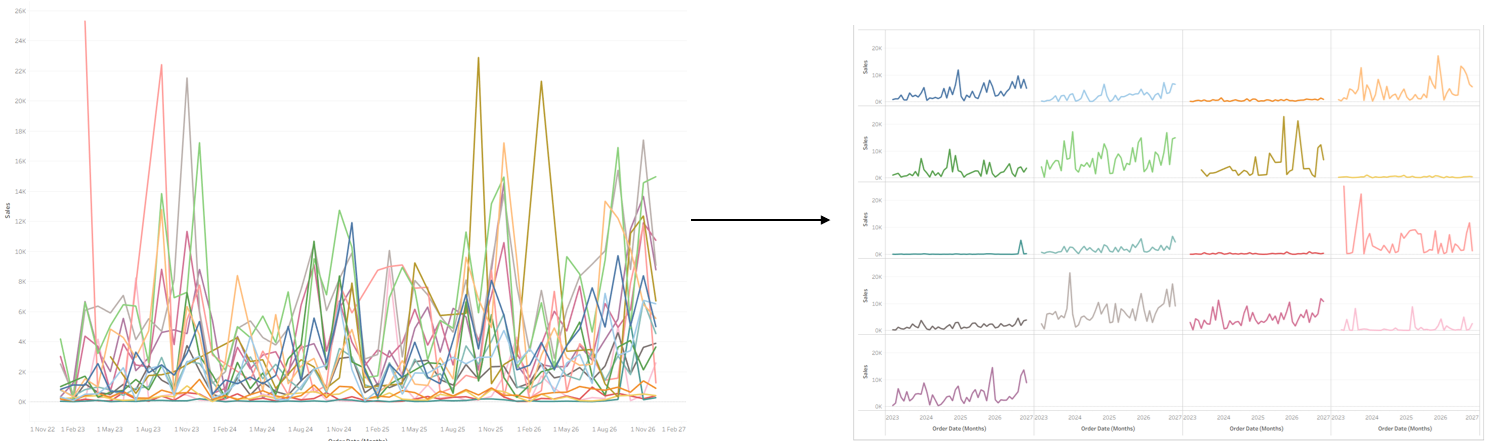Click the 26K label on the combined chart
Screen dimensions: 1489x442
(x=21, y=10)
